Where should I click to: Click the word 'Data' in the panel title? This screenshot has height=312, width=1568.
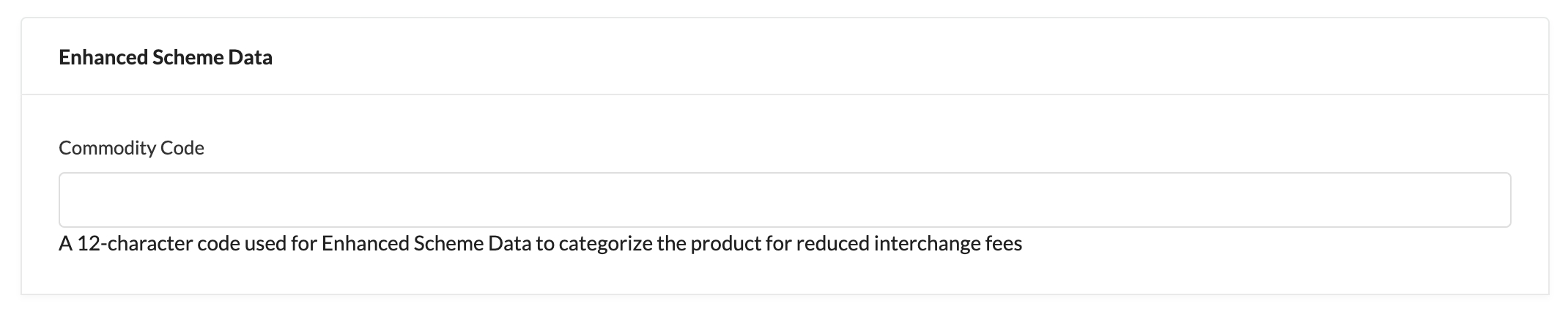250,57
